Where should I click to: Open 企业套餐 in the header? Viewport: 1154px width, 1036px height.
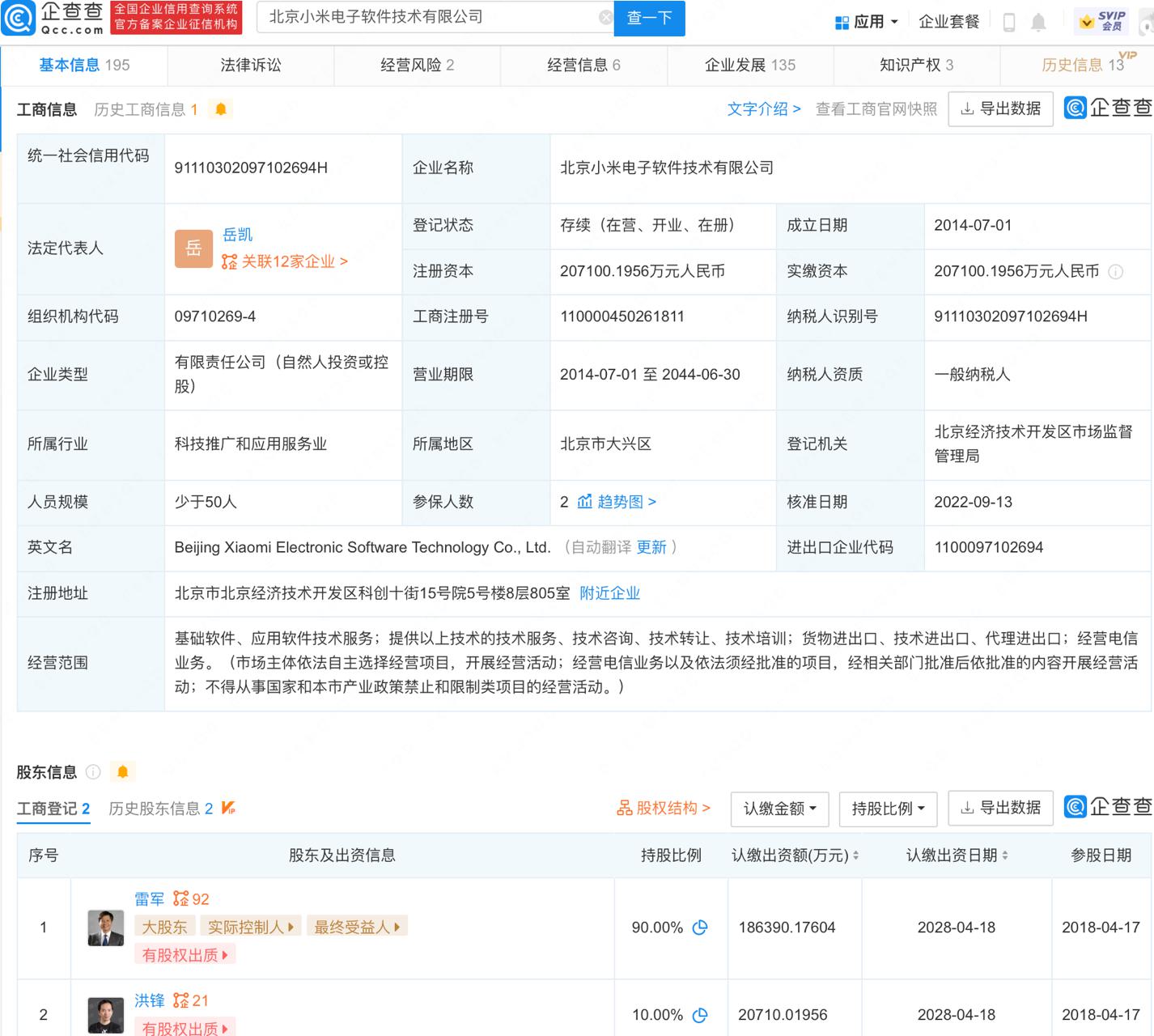pos(949,22)
